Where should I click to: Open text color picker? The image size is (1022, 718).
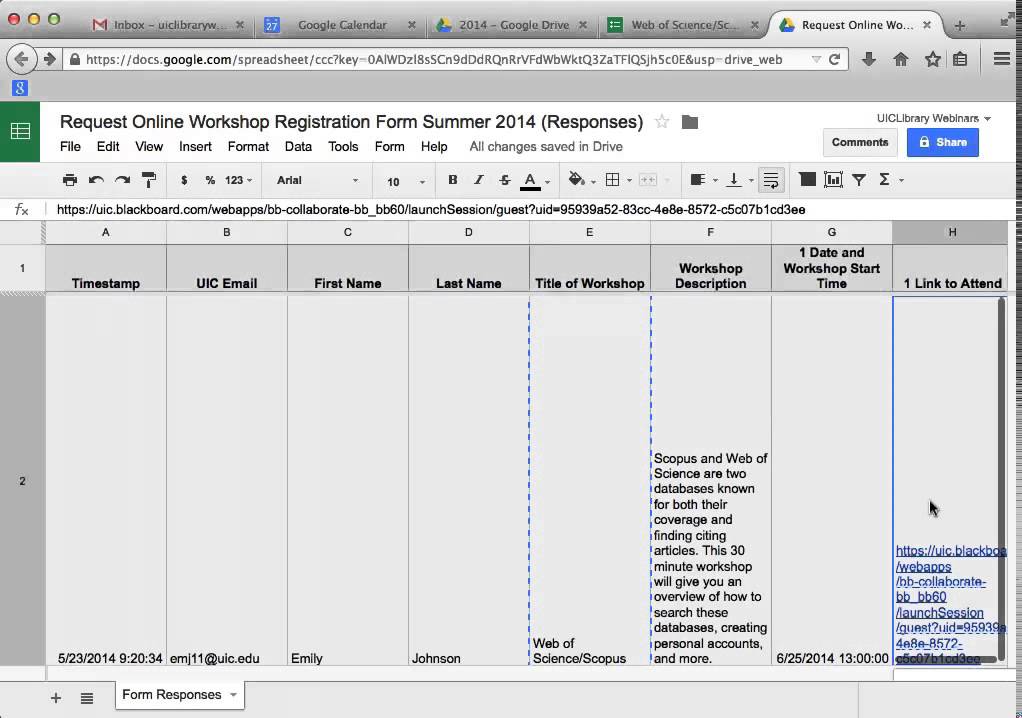pos(531,181)
